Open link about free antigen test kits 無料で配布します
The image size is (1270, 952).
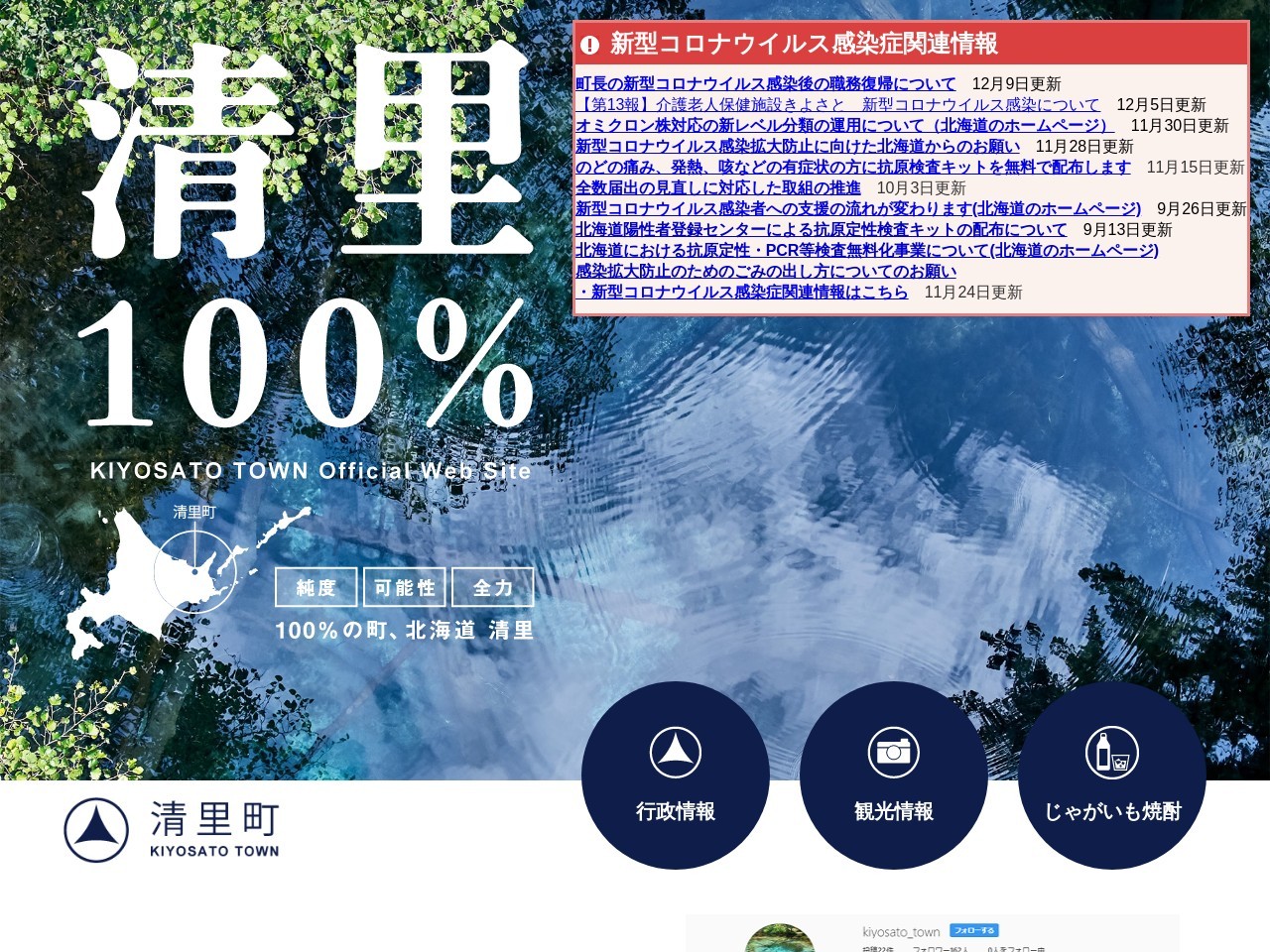(x=853, y=168)
